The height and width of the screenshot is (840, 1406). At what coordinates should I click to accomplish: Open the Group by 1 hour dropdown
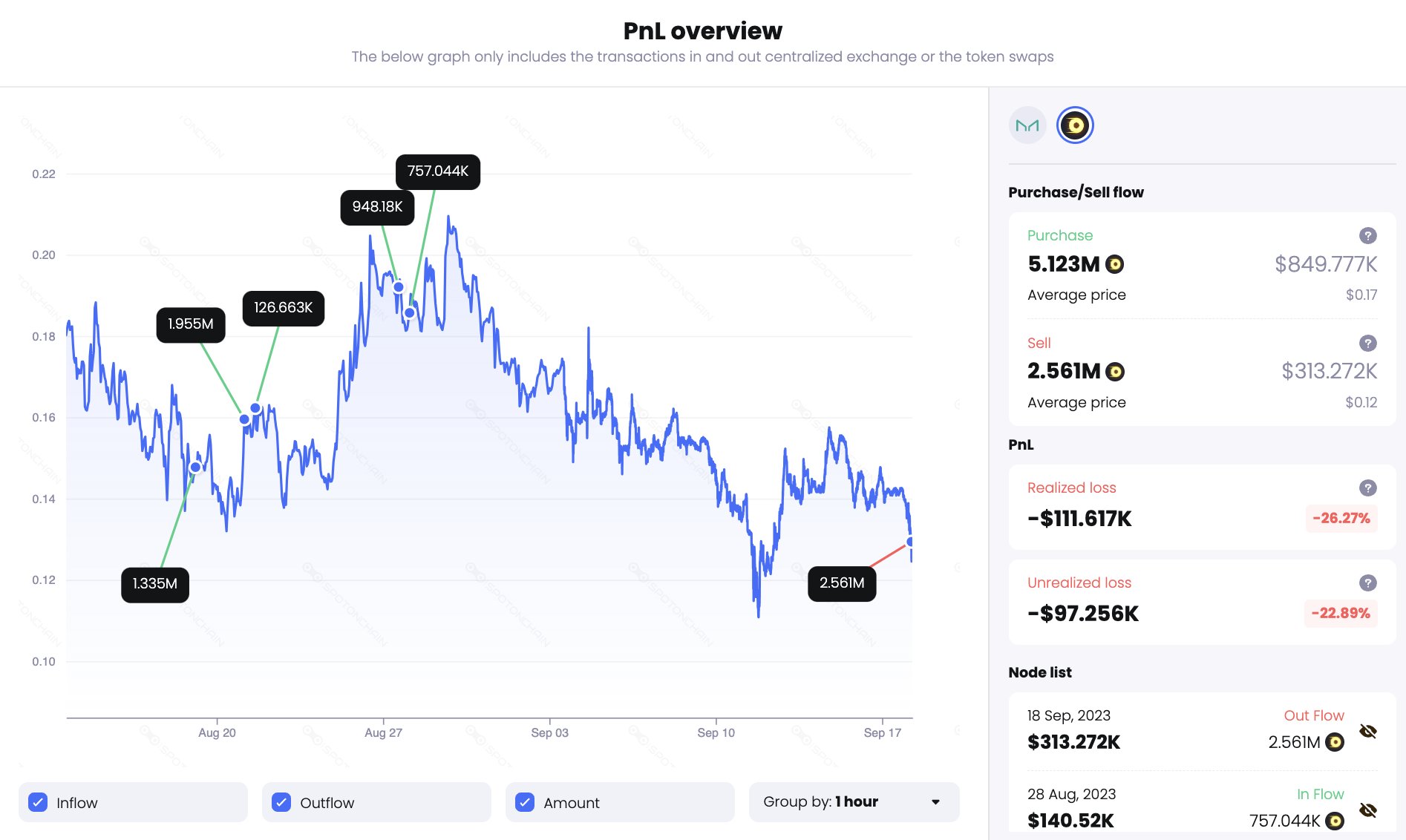click(x=853, y=802)
